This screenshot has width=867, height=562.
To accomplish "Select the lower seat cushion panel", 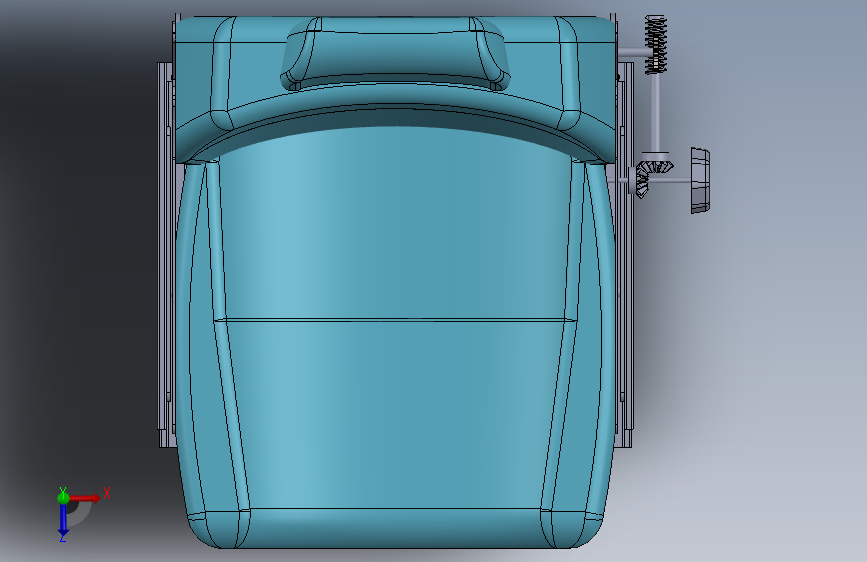I will pos(395,414).
